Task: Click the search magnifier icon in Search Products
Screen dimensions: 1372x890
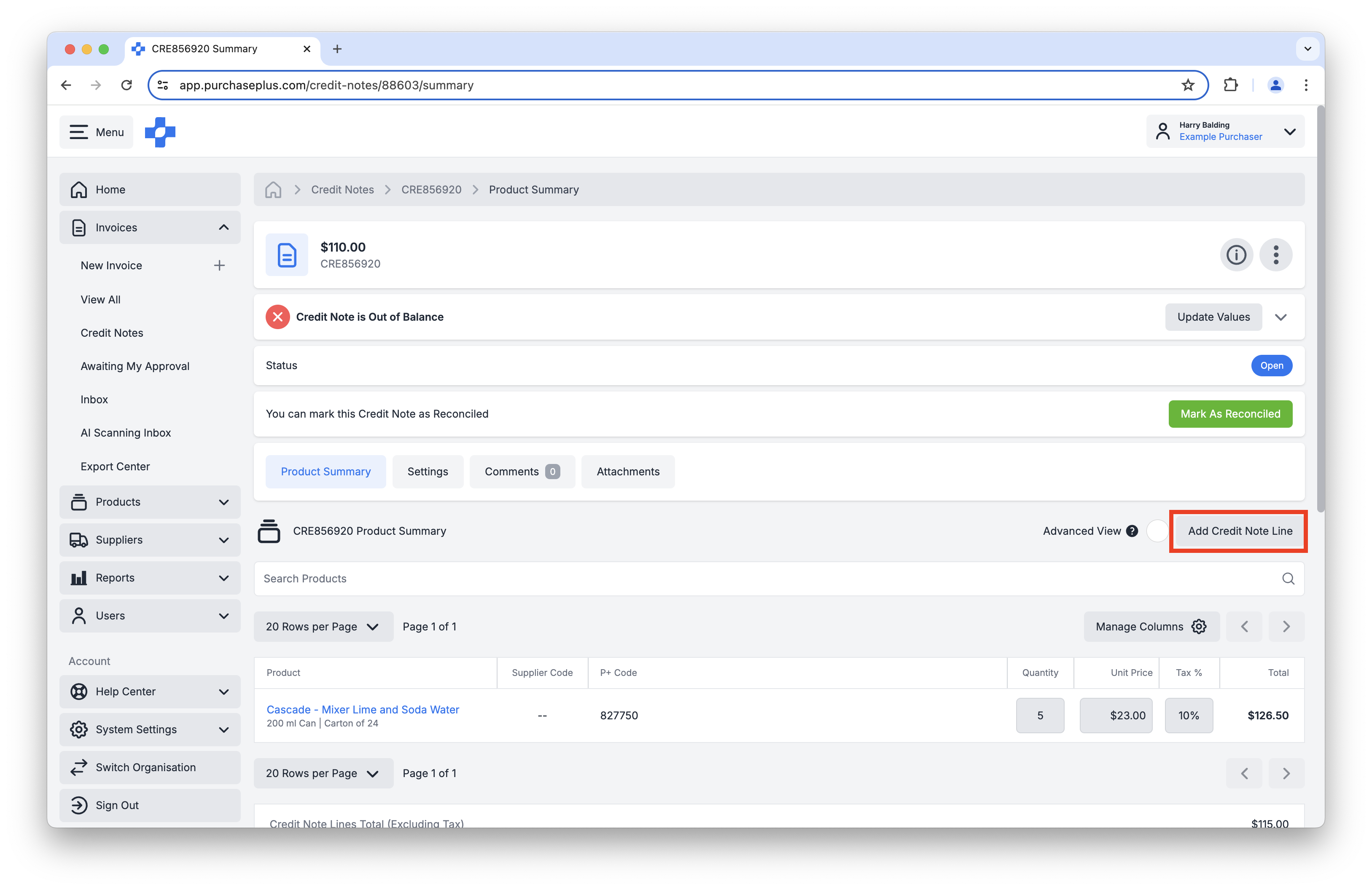Action: (1288, 578)
